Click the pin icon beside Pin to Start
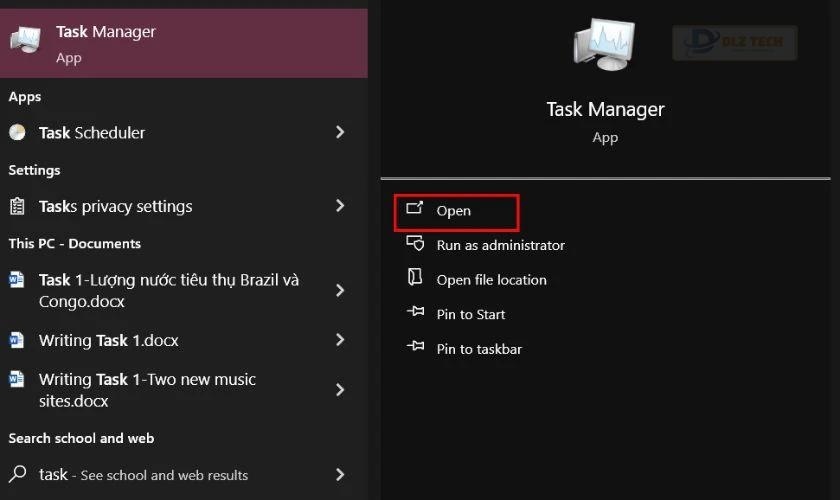 click(x=415, y=311)
